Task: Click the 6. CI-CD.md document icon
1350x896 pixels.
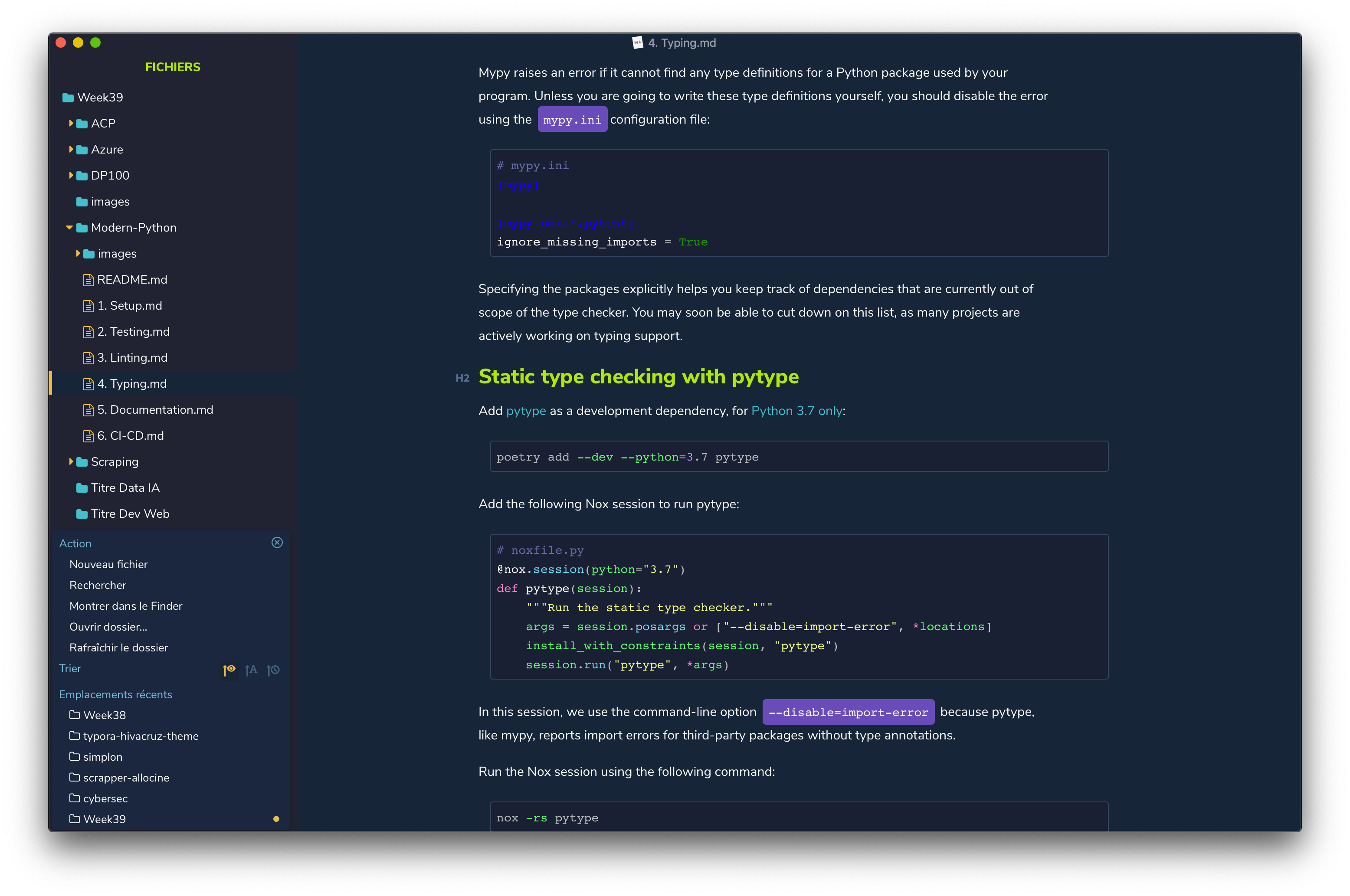Action: [x=88, y=436]
